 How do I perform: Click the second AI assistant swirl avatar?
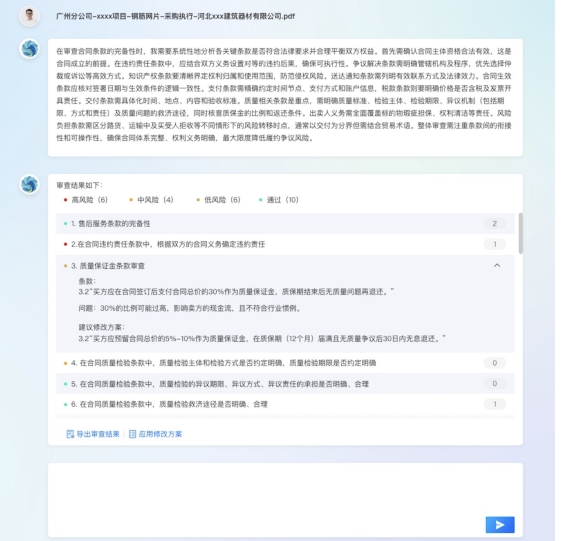tap(29, 184)
